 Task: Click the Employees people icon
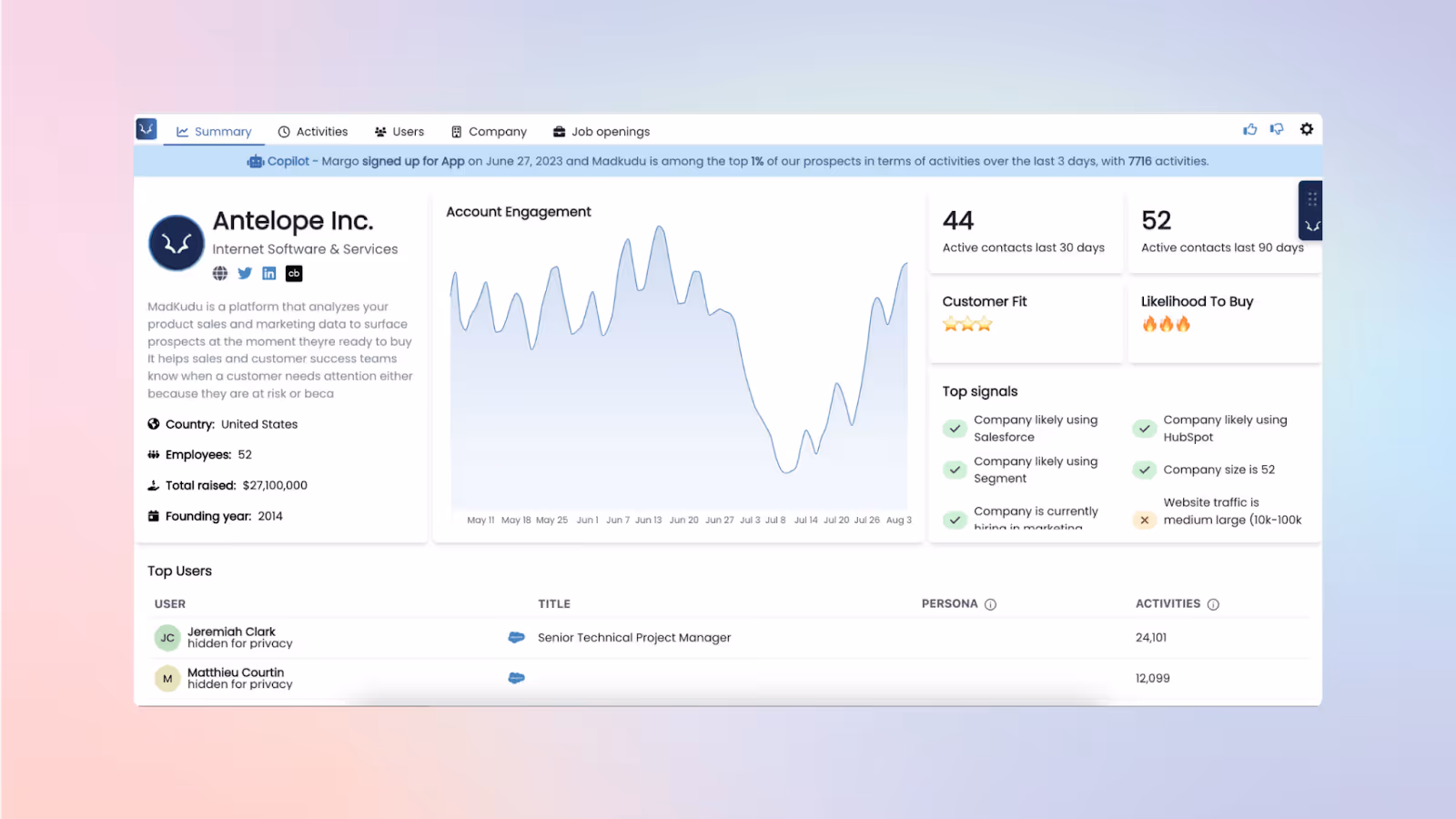pos(154,455)
